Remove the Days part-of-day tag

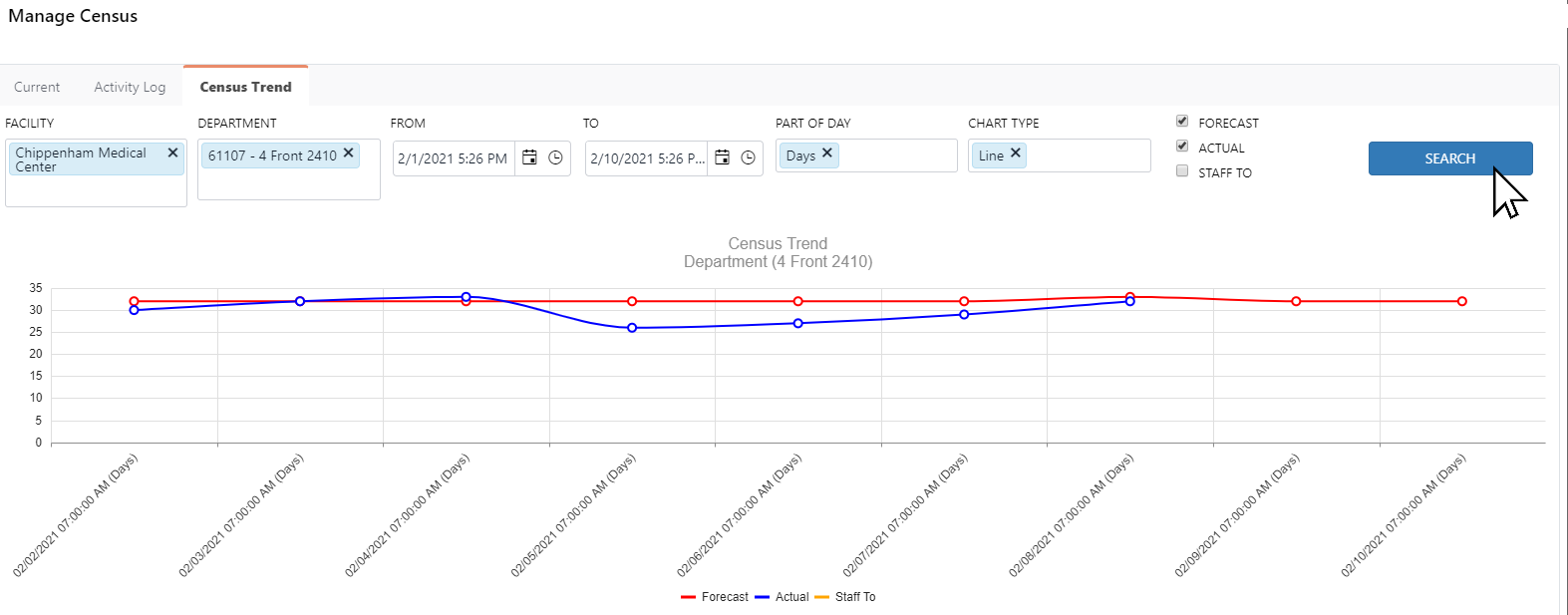tap(827, 154)
